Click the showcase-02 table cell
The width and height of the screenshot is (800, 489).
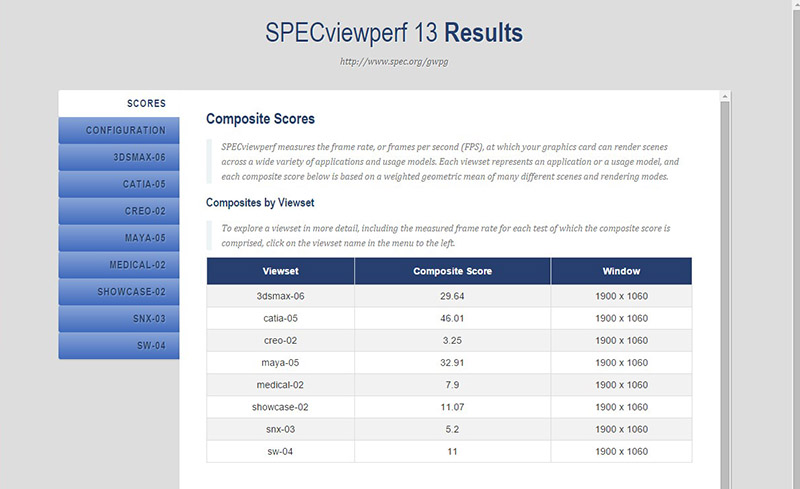coord(281,407)
